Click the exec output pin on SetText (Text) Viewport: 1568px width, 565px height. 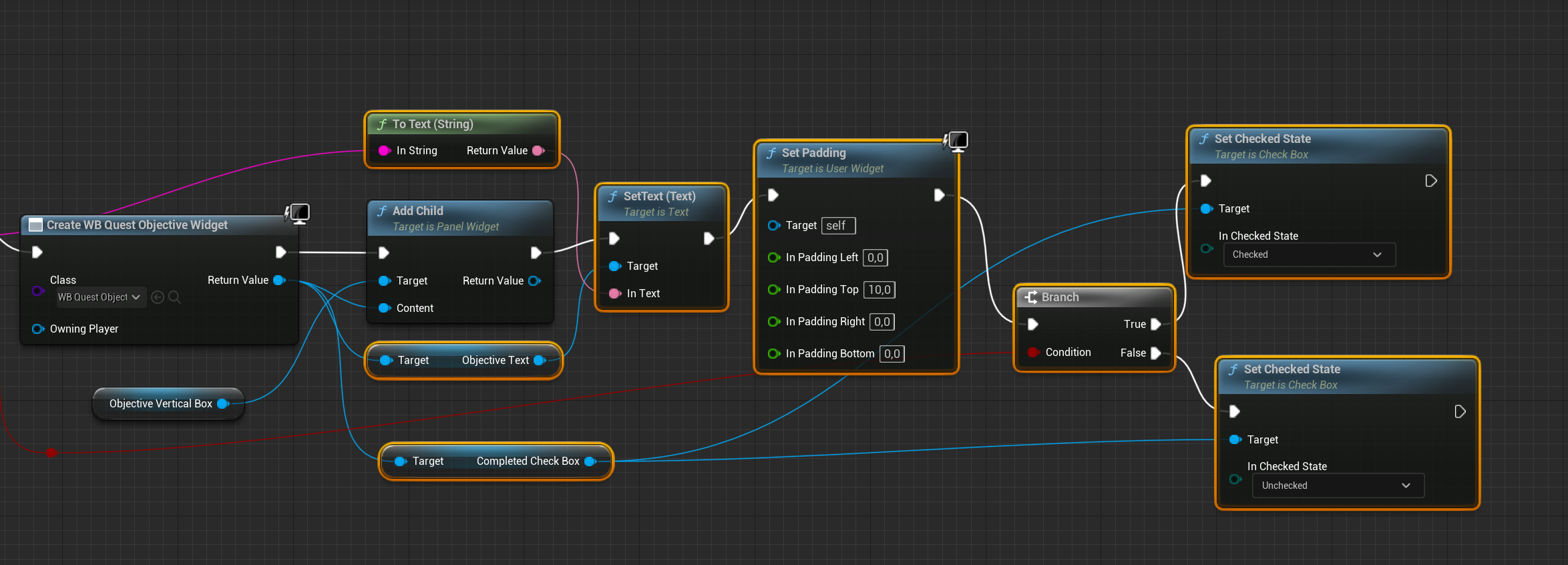(x=709, y=238)
